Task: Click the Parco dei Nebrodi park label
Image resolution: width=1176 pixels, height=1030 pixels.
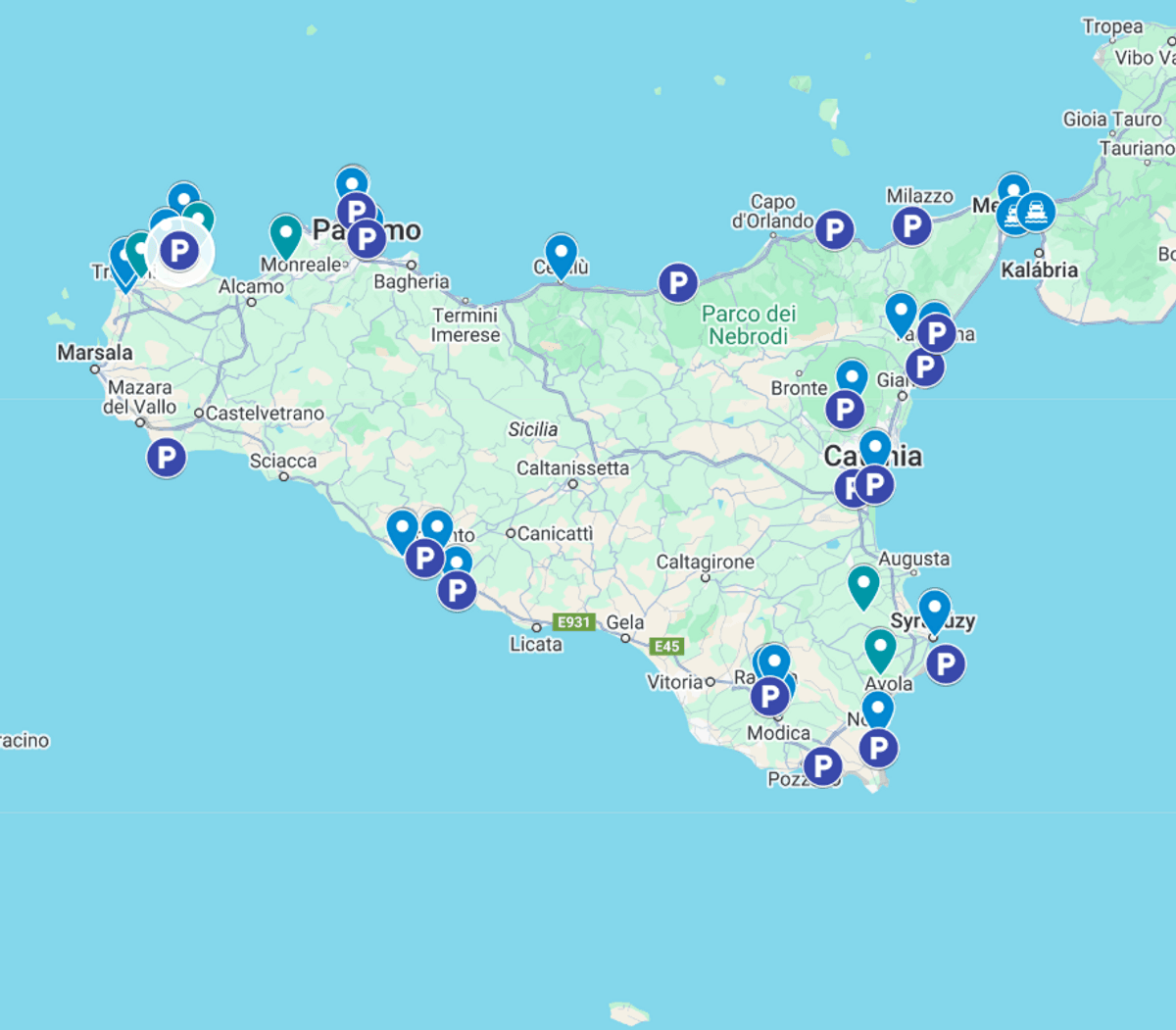Action: point(749,325)
